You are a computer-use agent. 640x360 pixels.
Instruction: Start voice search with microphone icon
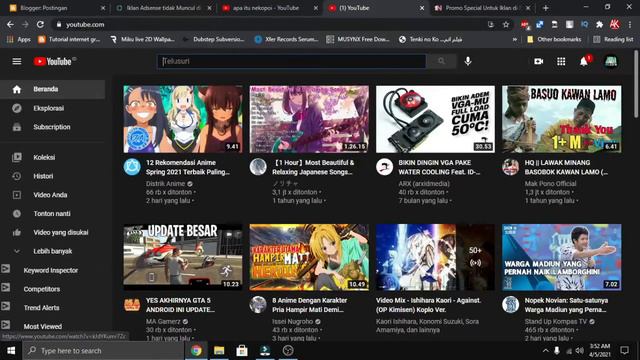tap(468, 61)
